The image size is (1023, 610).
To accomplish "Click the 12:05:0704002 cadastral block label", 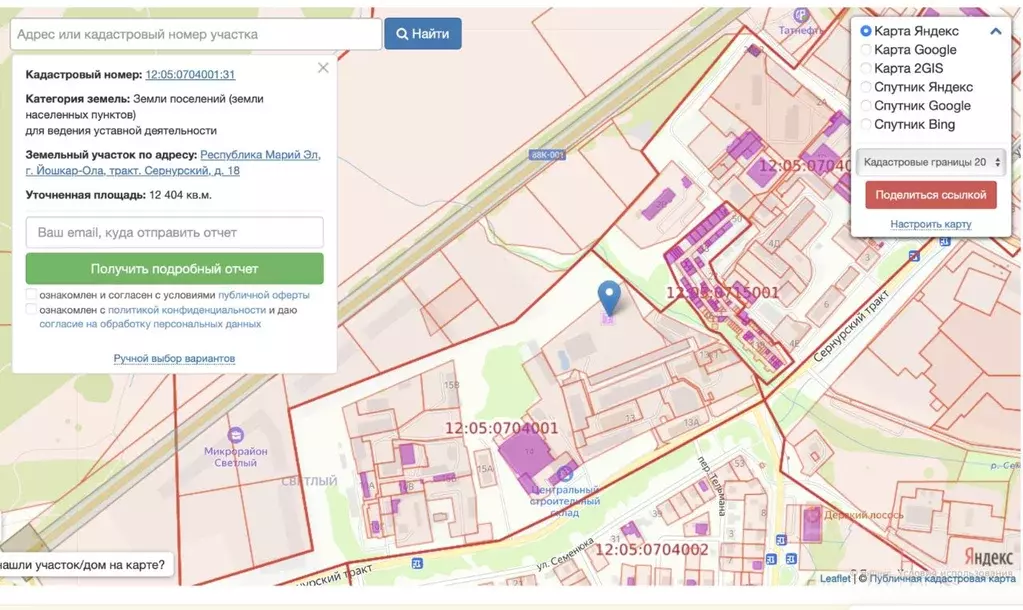I will click(x=651, y=550).
